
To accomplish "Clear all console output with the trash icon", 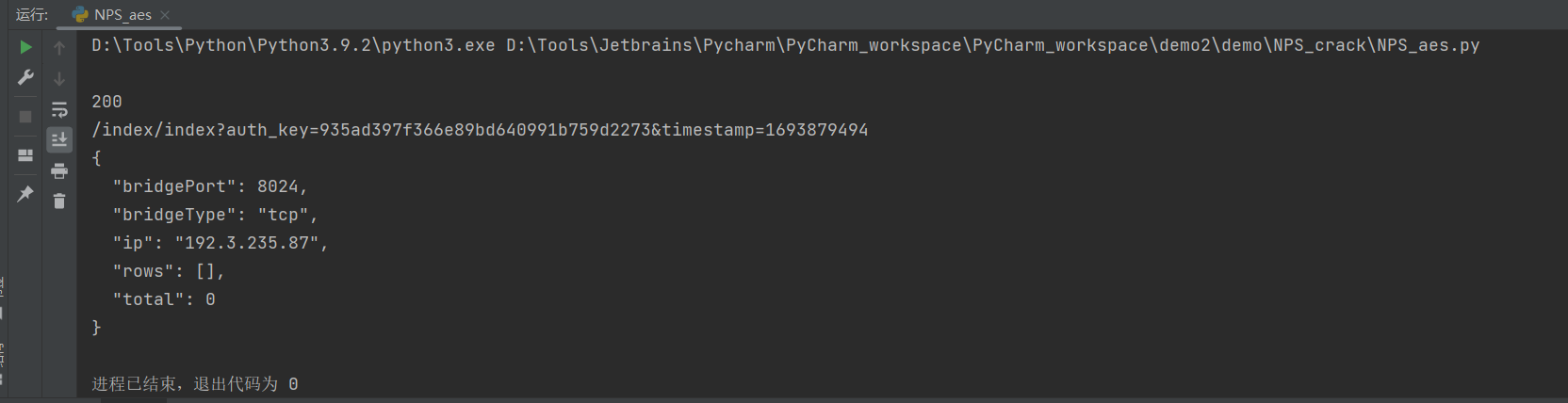I will (59, 201).
